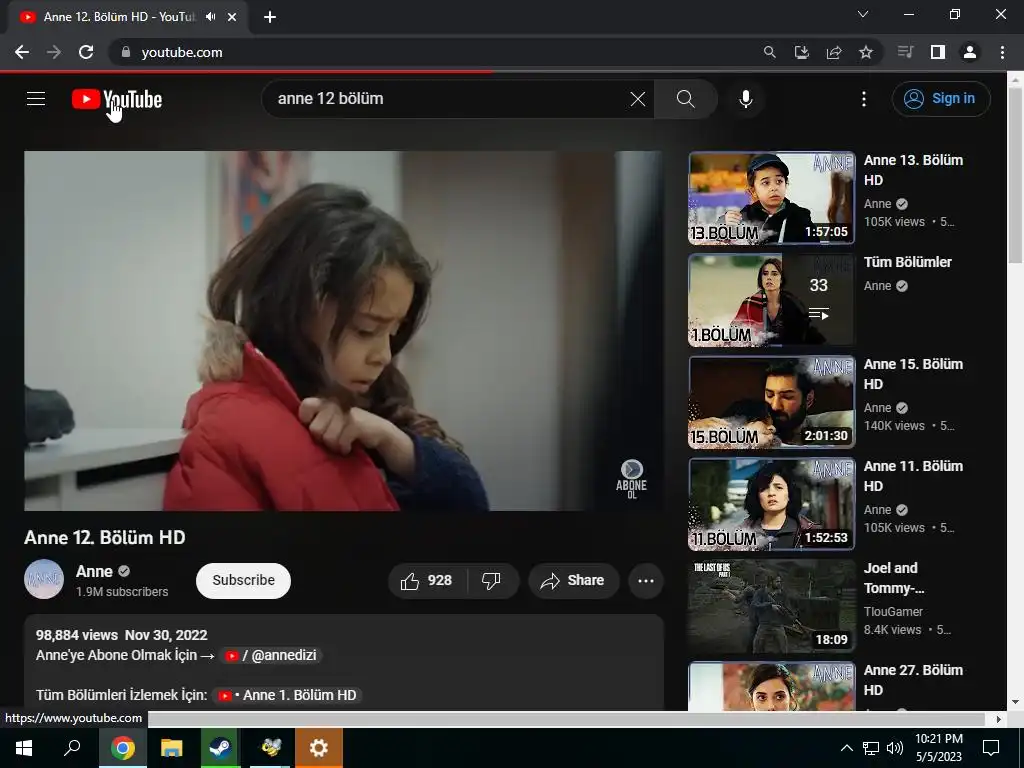The image size is (1024, 768).
Task: Click the horizontal page scrollbar thumb
Action: point(566,719)
